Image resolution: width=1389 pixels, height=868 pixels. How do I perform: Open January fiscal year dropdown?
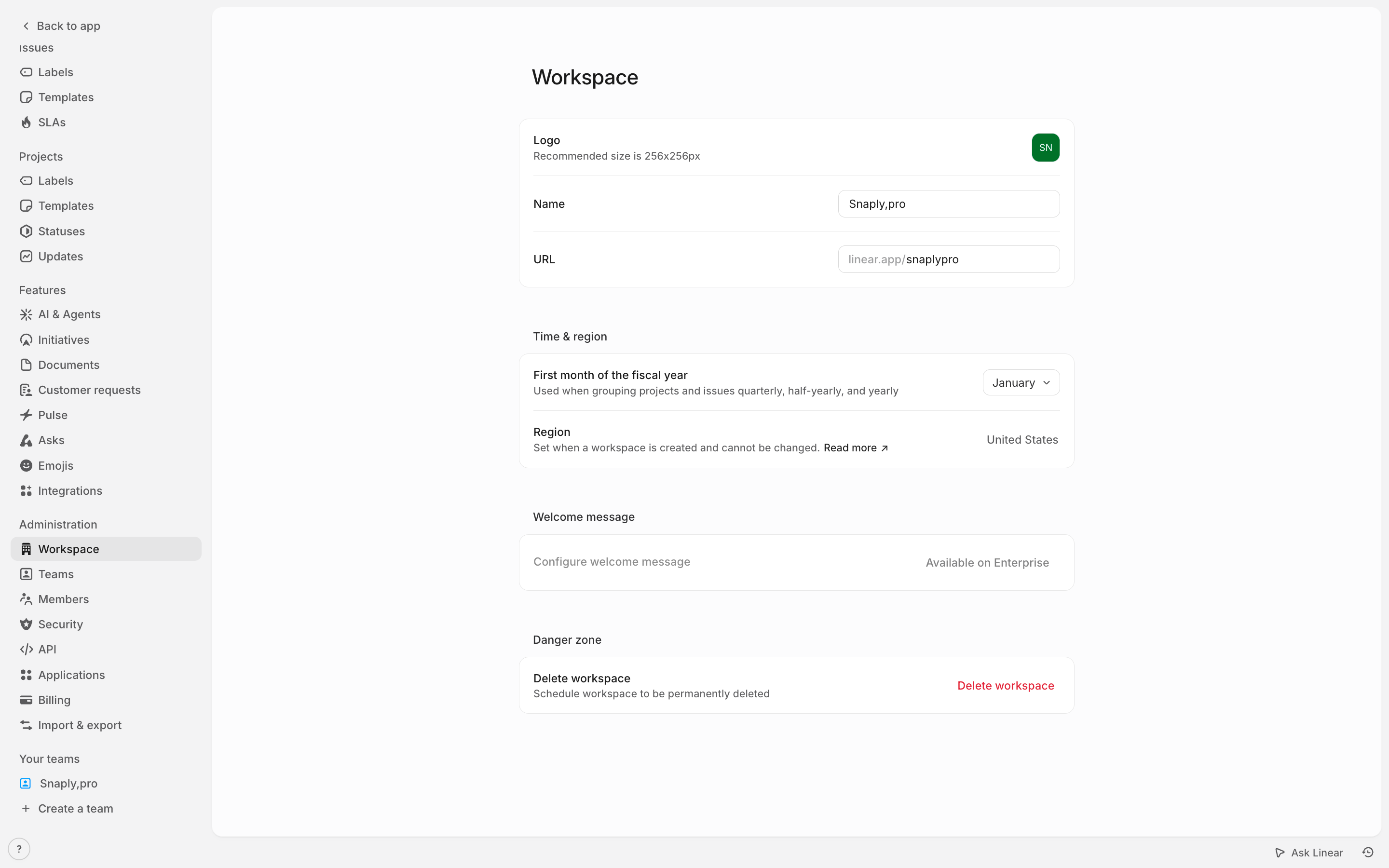[1021, 383]
